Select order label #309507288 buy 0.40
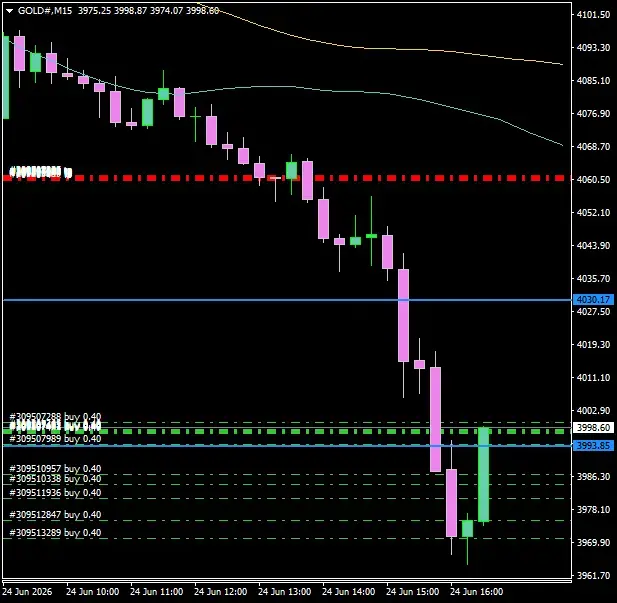 point(55,416)
